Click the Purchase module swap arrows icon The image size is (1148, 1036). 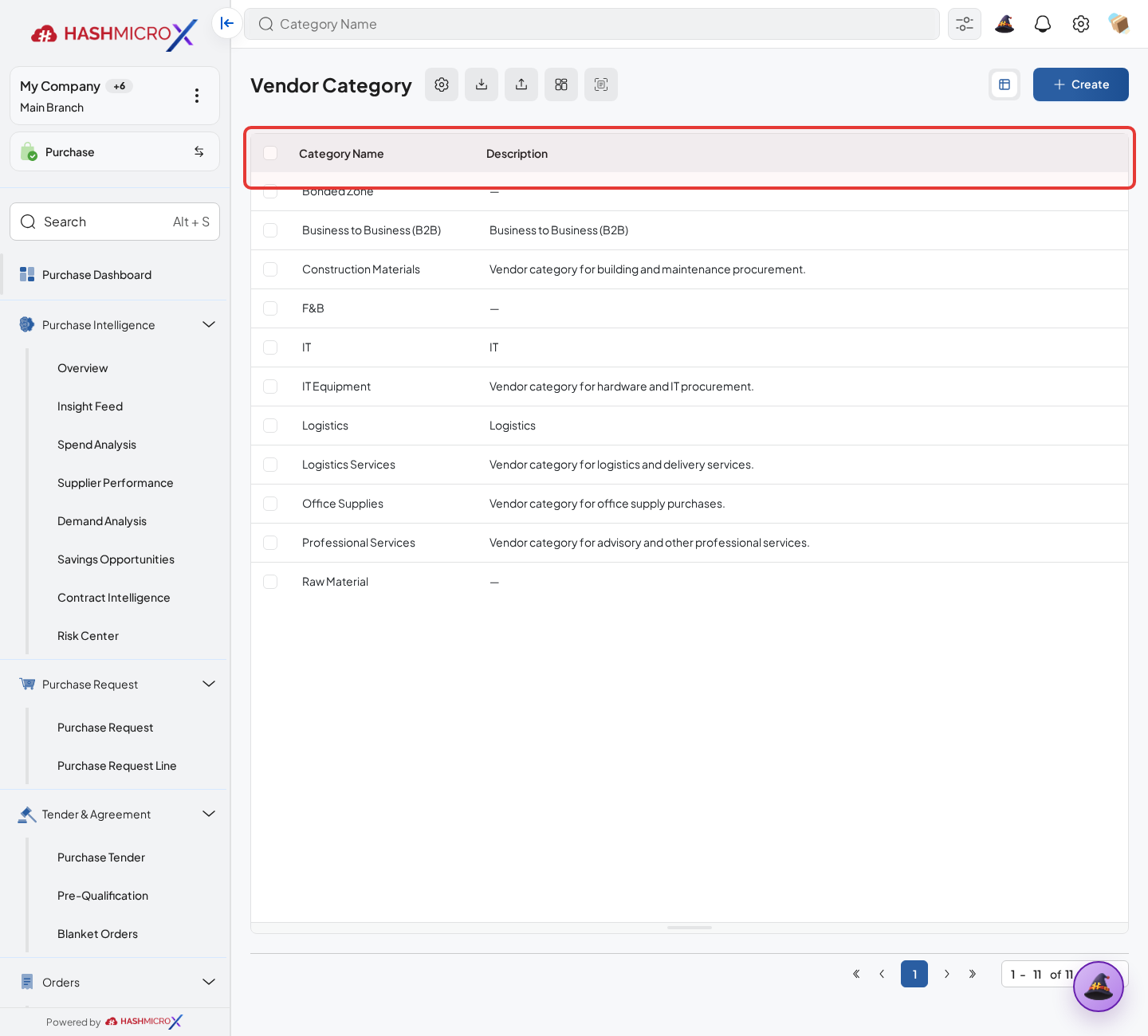click(199, 151)
